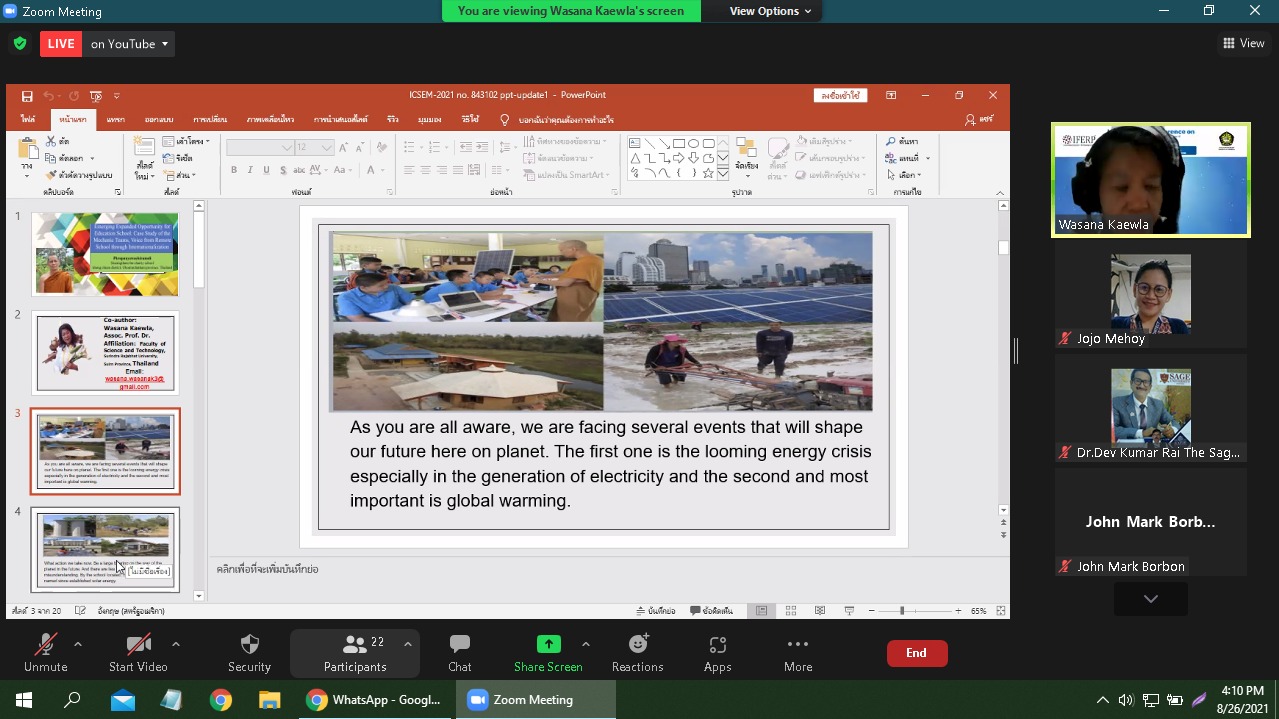Fit slide to current window icon
Viewport: 1279px width, 719px height.
pyautogui.click(x=1000, y=611)
